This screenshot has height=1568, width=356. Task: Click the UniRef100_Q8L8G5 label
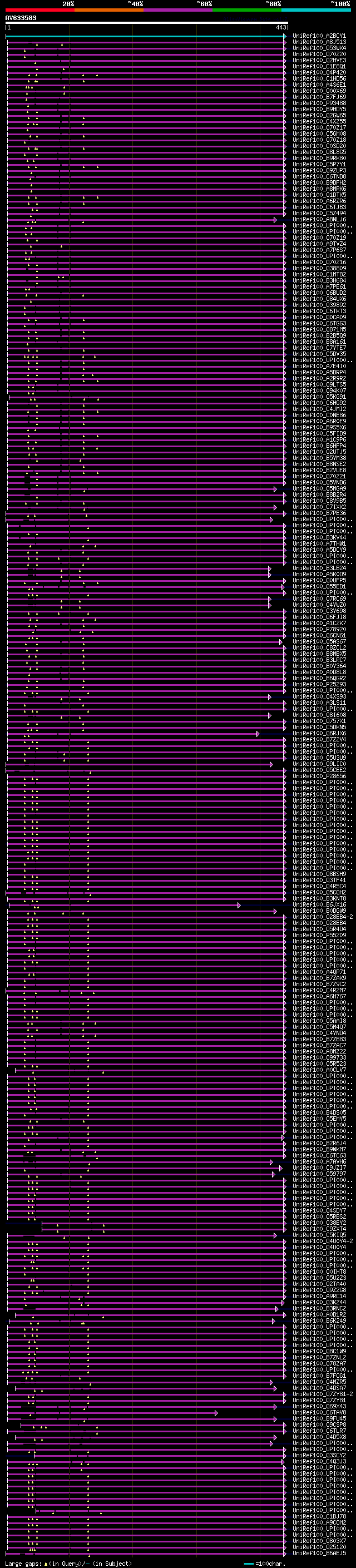click(319, 152)
